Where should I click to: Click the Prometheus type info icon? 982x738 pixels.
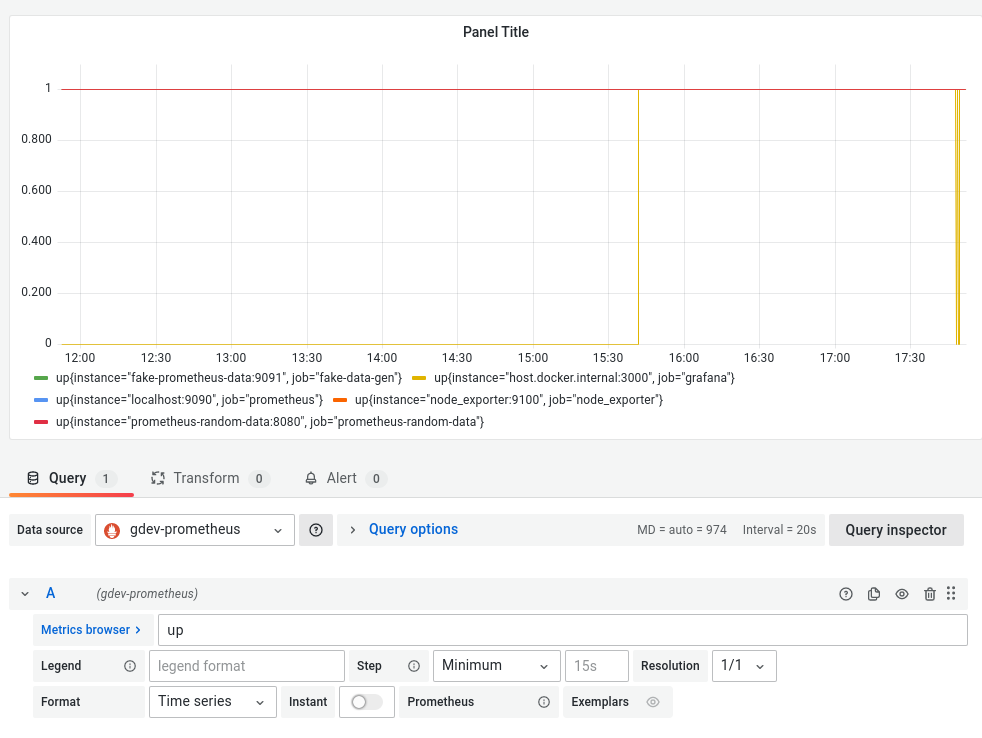pyautogui.click(x=543, y=701)
